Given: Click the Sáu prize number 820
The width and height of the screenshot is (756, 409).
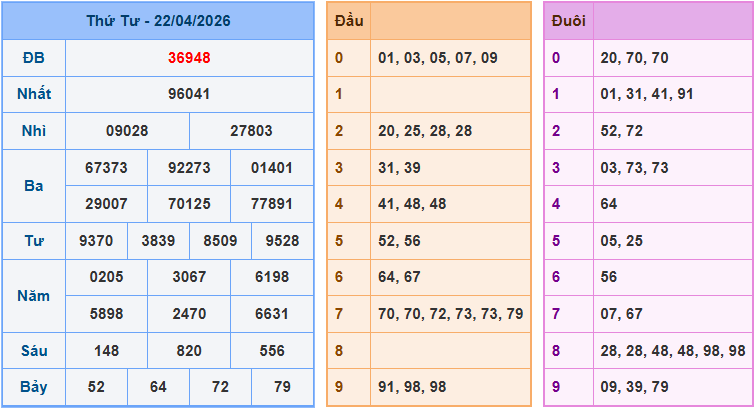Looking at the screenshot, I should click(189, 351).
